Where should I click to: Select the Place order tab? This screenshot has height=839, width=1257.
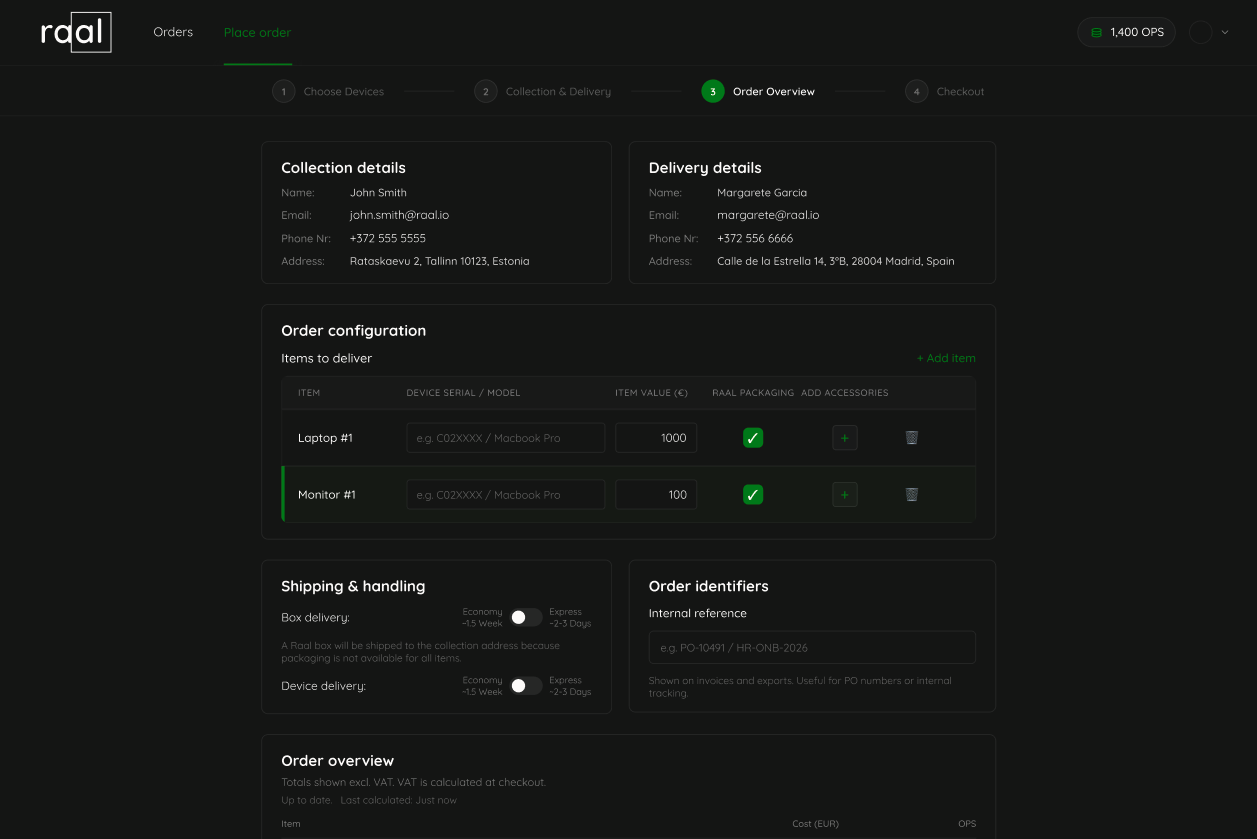click(x=257, y=33)
